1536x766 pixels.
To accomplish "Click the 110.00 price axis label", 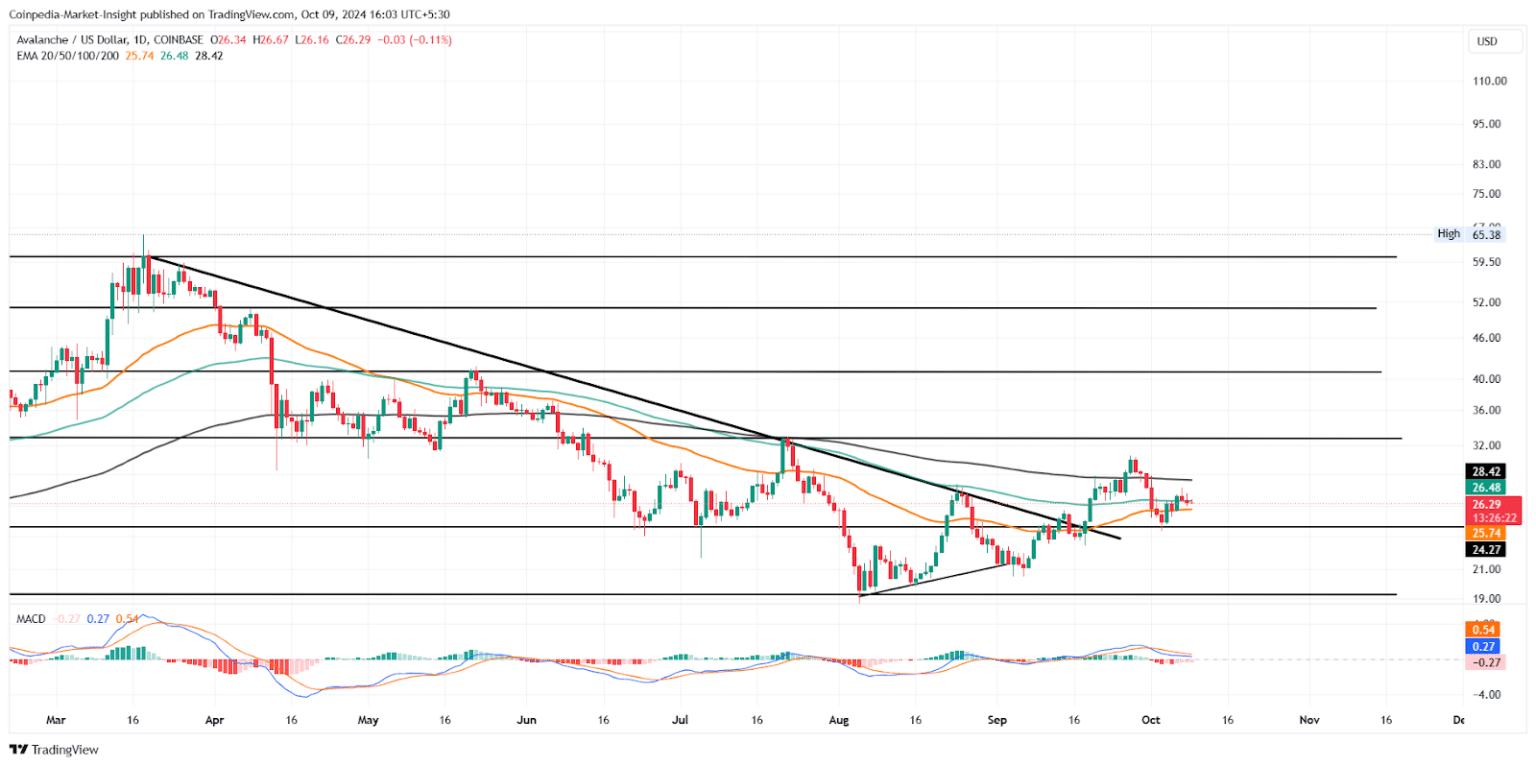I will click(x=1489, y=81).
